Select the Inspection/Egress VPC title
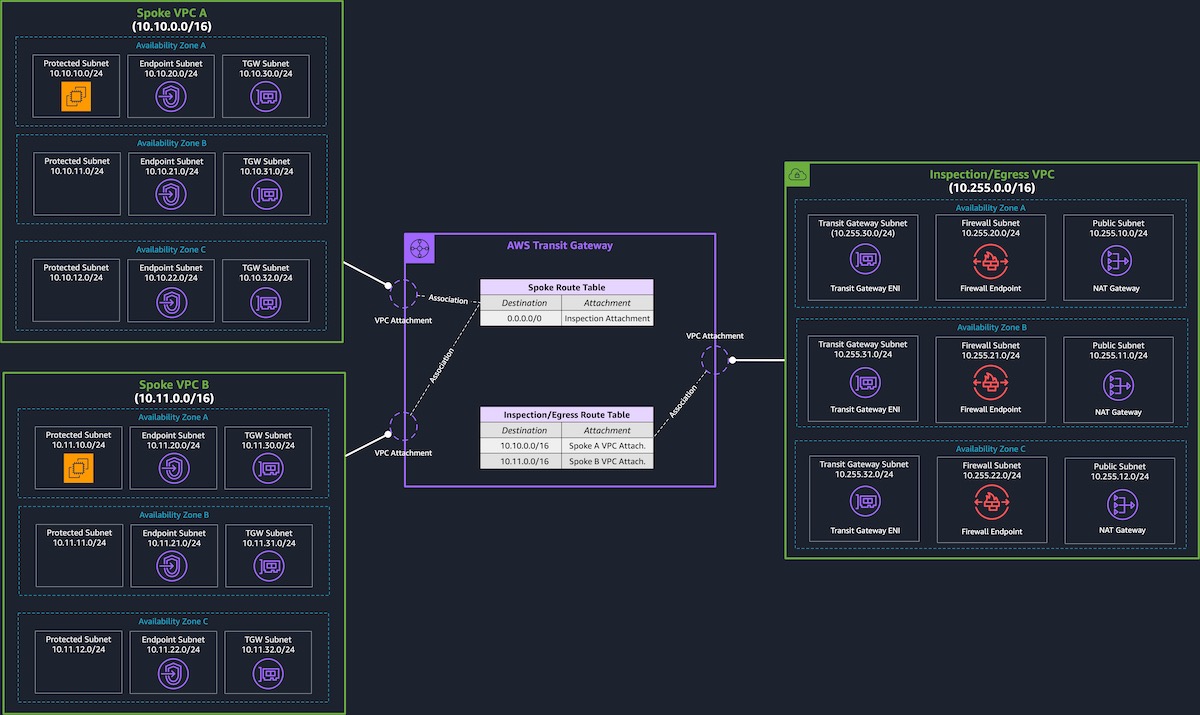The width and height of the screenshot is (1200, 715). tap(992, 174)
